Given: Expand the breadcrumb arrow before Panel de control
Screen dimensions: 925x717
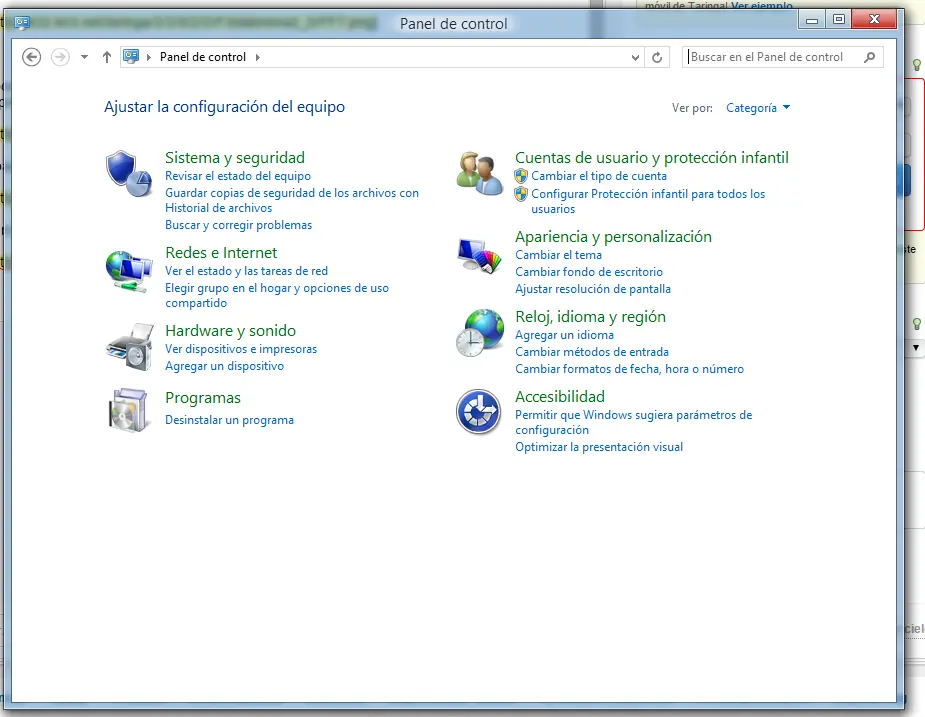Looking at the screenshot, I should 149,57.
